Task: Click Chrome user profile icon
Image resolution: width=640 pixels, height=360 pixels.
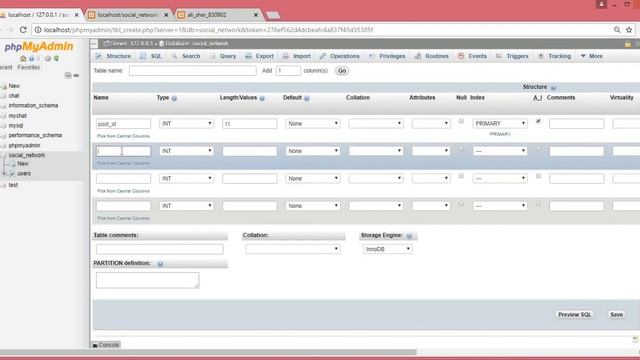Action: pos(601,4)
